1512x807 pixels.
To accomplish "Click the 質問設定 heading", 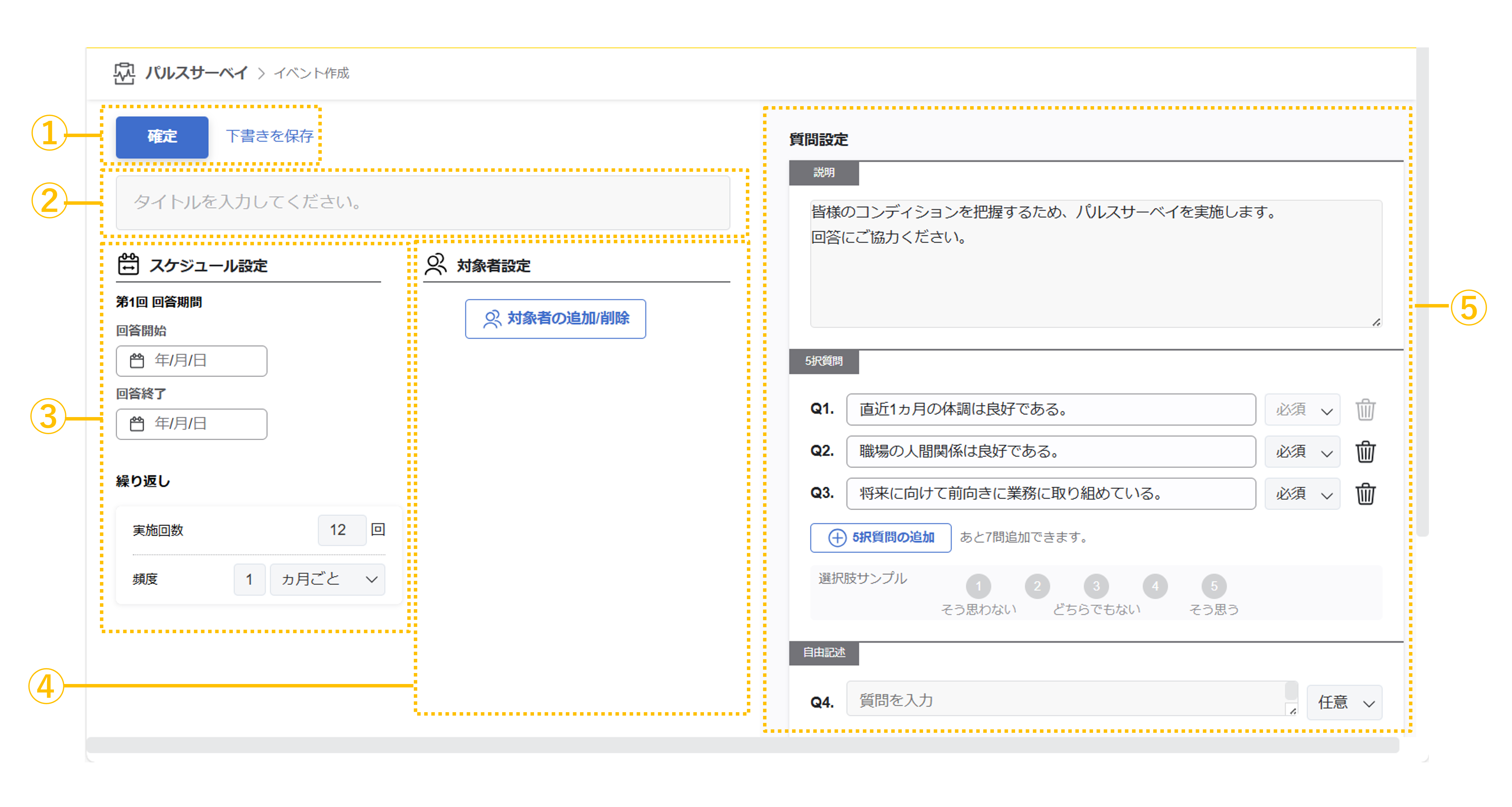I will 818,140.
